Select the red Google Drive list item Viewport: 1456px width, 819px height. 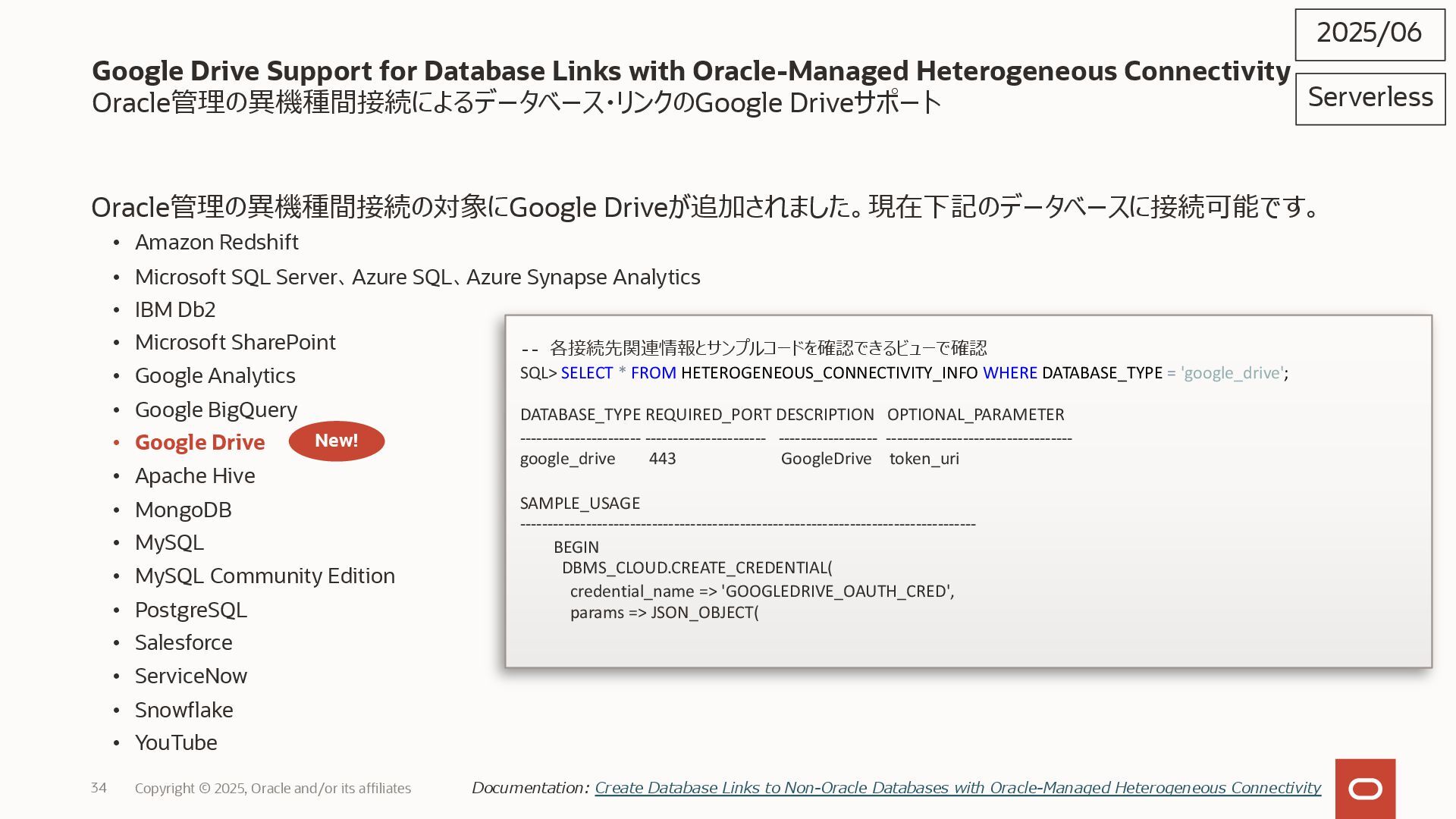[x=200, y=442]
